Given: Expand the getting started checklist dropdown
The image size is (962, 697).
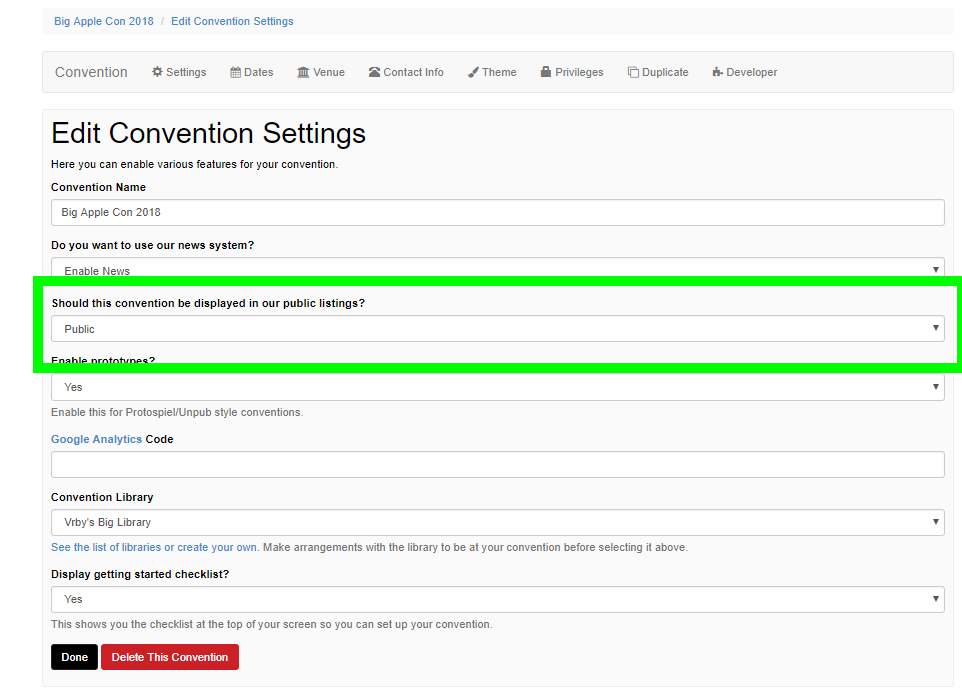Looking at the screenshot, I should (497, 598).
